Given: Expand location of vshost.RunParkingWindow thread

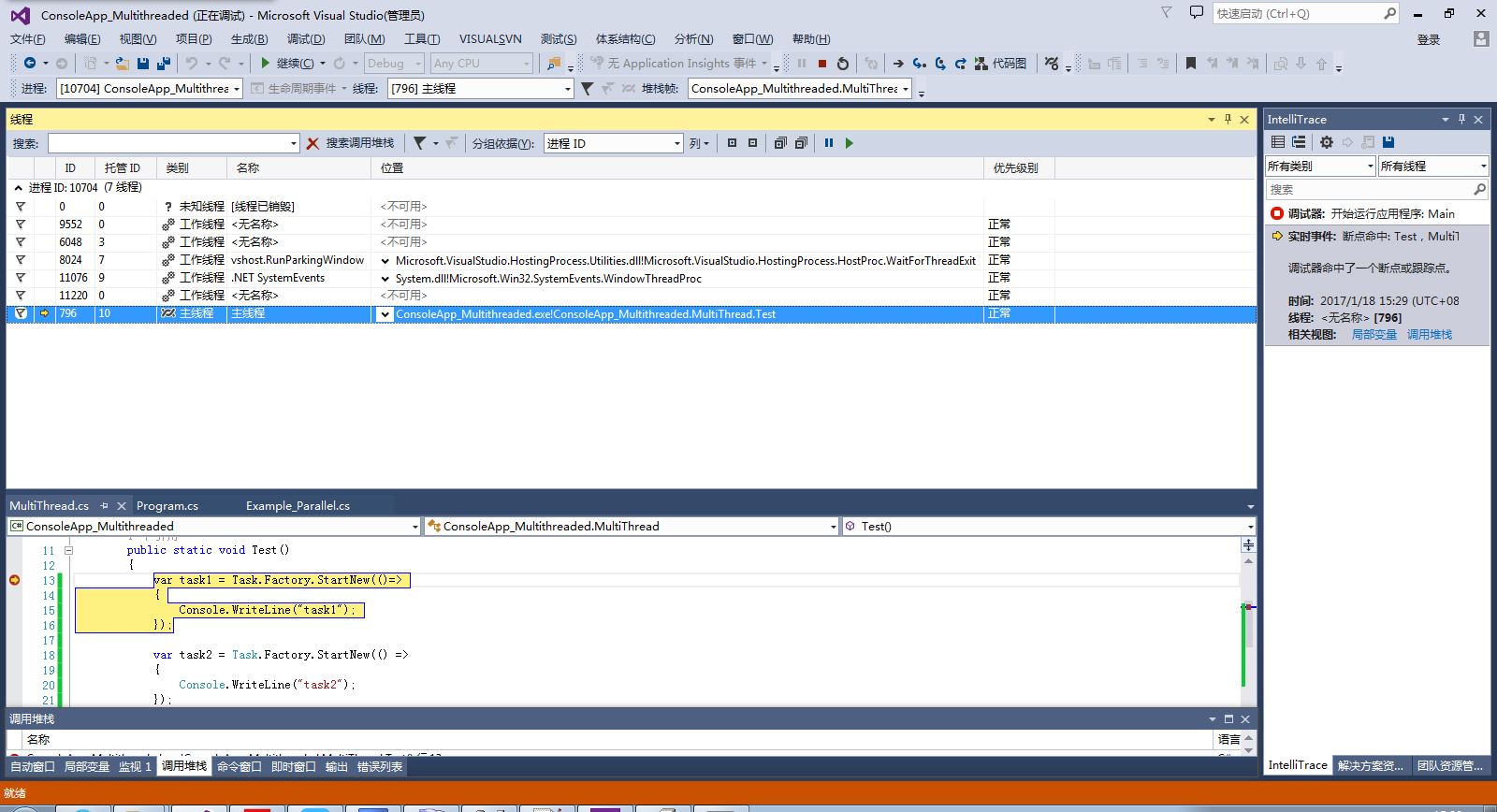Looking at the screenshot, I should [385, 261].
